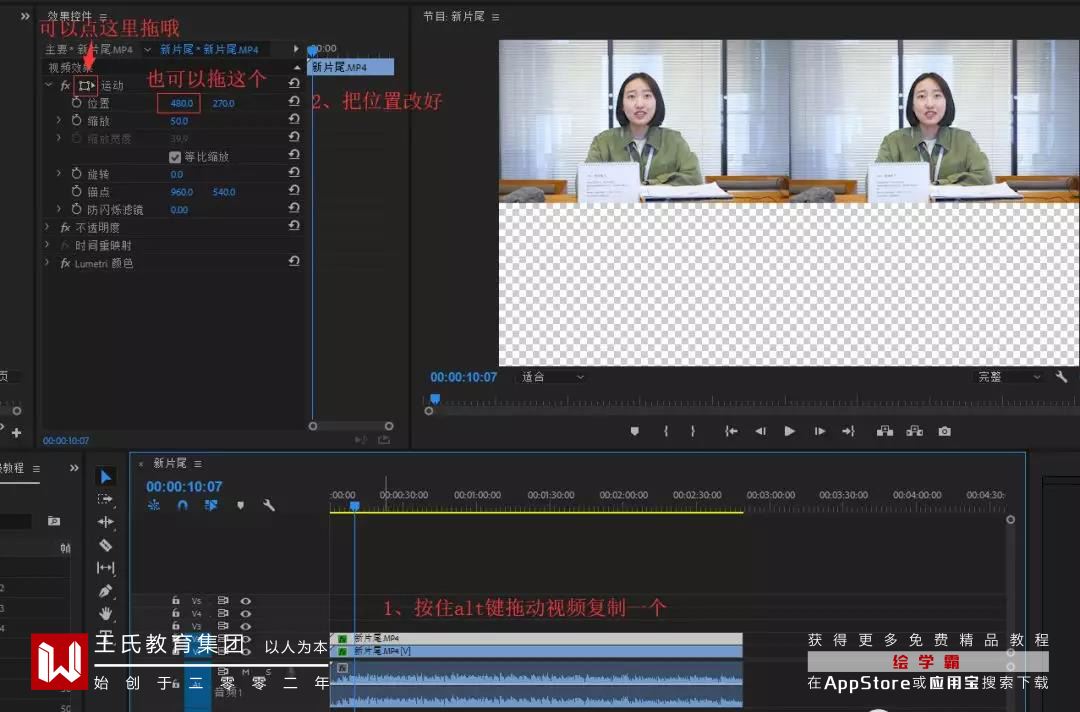
Task: Go to Out point
Action: point(849,431)
